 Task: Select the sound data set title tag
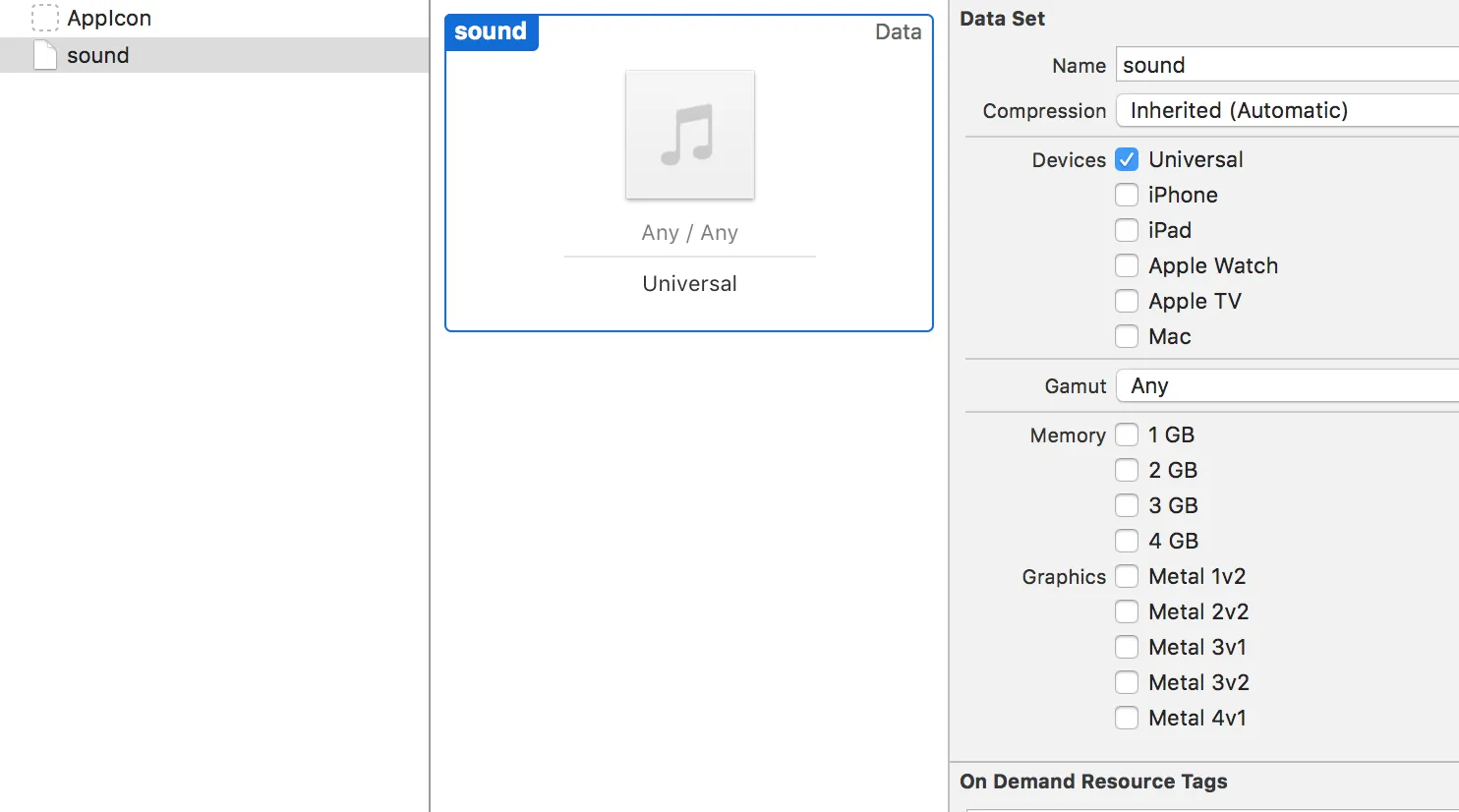[491, 31]
